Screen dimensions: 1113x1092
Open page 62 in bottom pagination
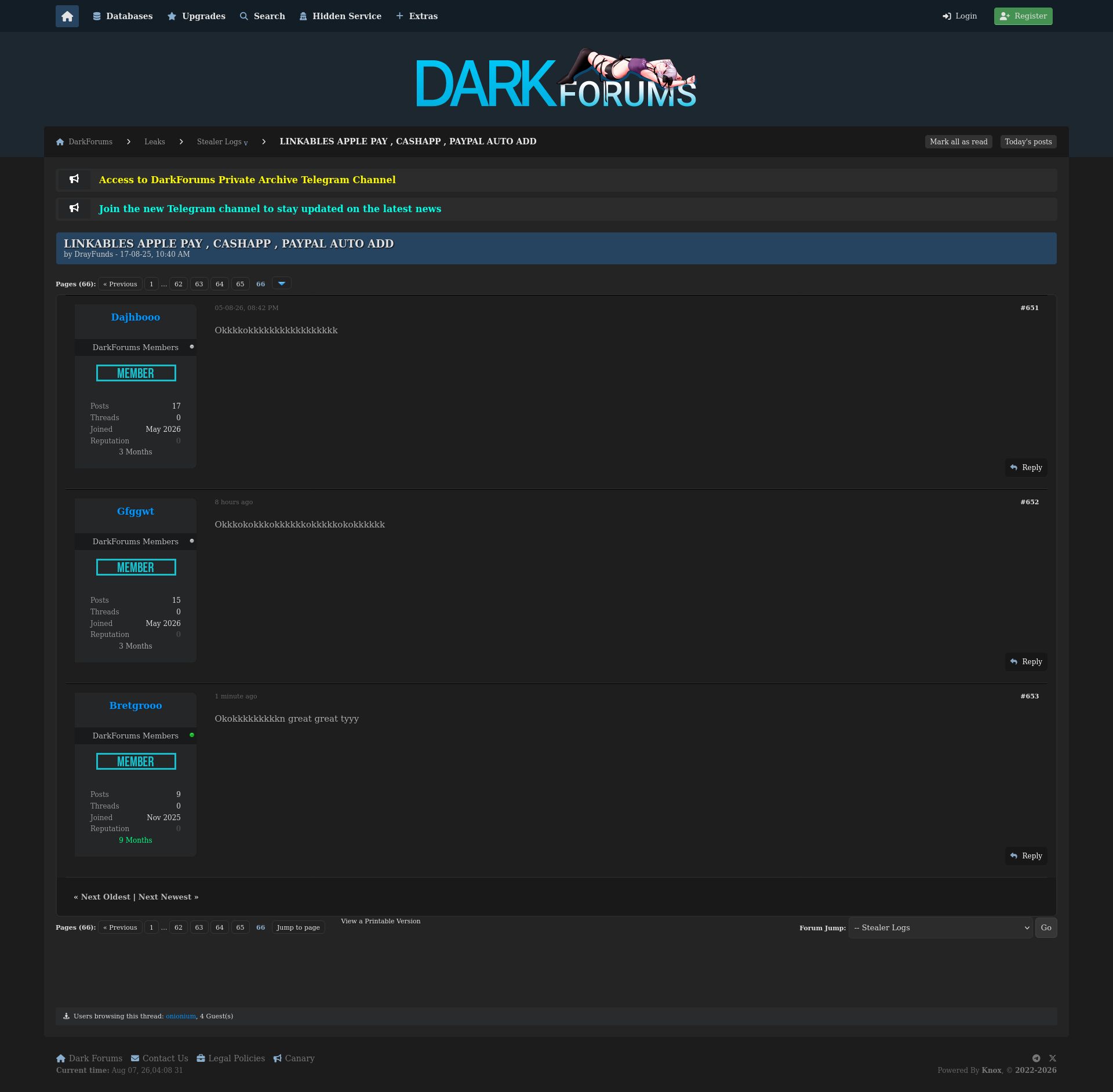coord(179,927)
